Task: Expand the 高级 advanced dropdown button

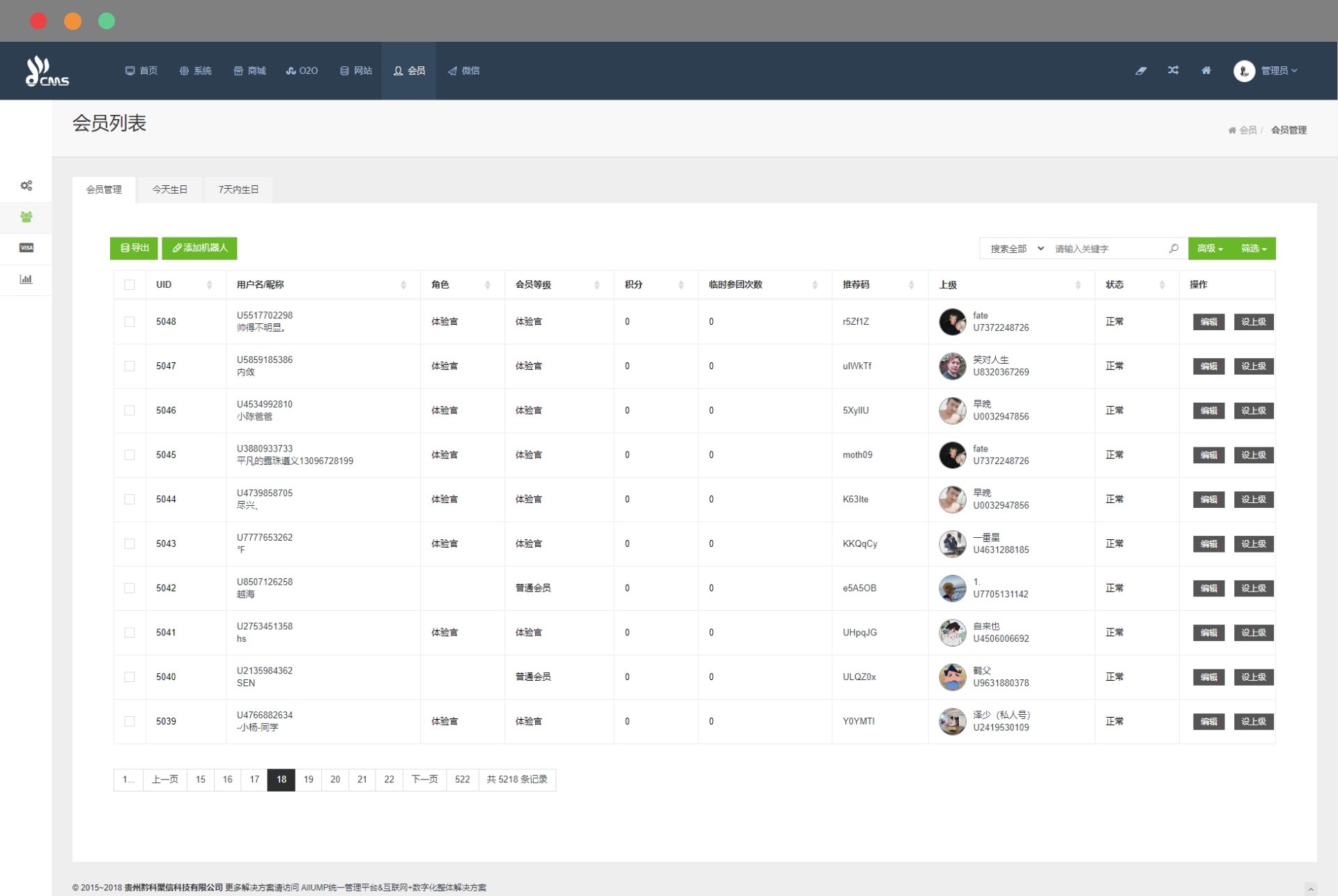Action: coord(1210,249)
